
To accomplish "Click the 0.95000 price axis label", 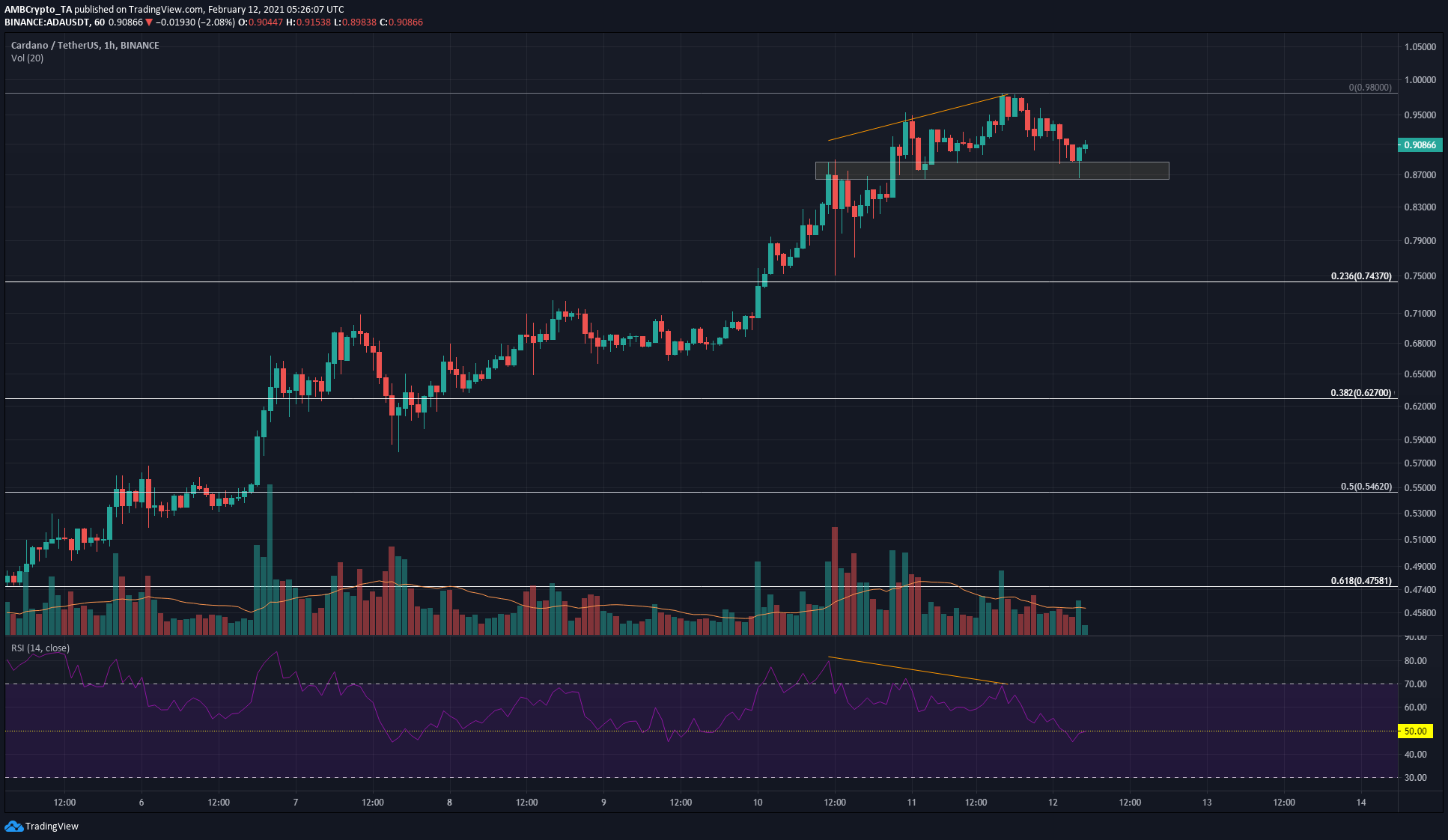I will pos(1420,115).
